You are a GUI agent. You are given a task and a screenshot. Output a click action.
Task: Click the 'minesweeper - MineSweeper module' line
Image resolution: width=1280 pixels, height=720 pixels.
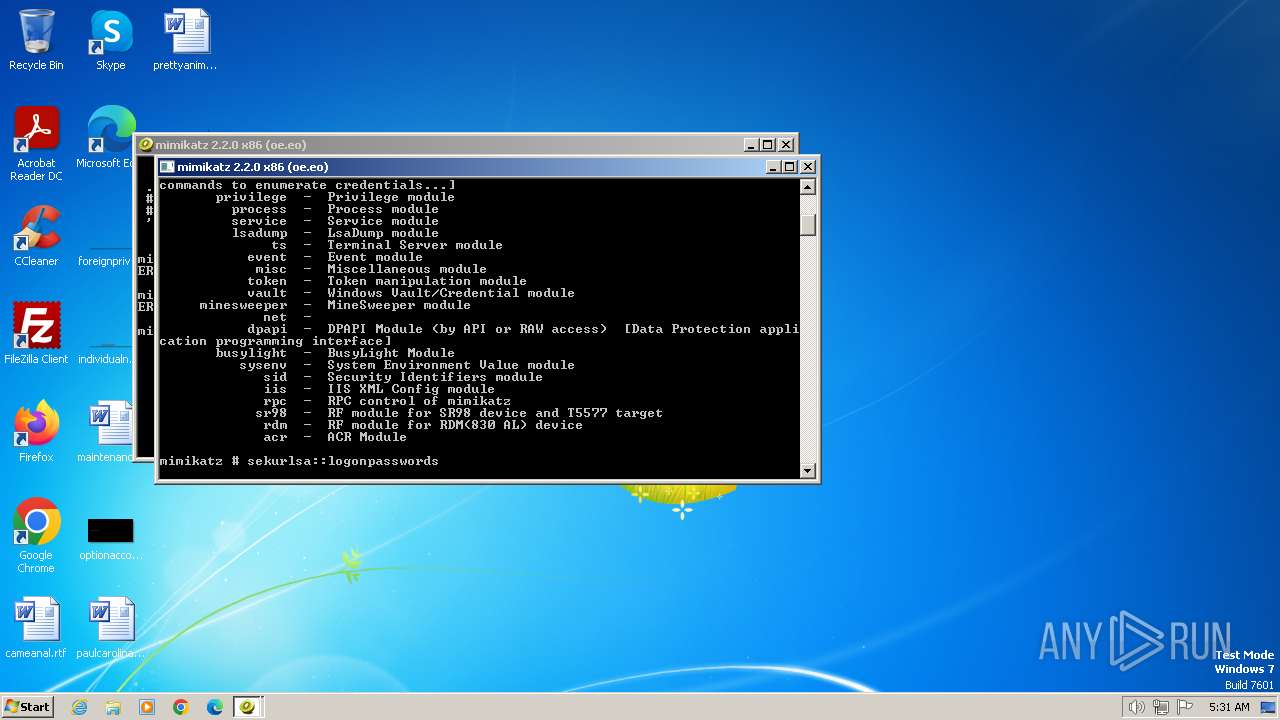click(335, 305)
